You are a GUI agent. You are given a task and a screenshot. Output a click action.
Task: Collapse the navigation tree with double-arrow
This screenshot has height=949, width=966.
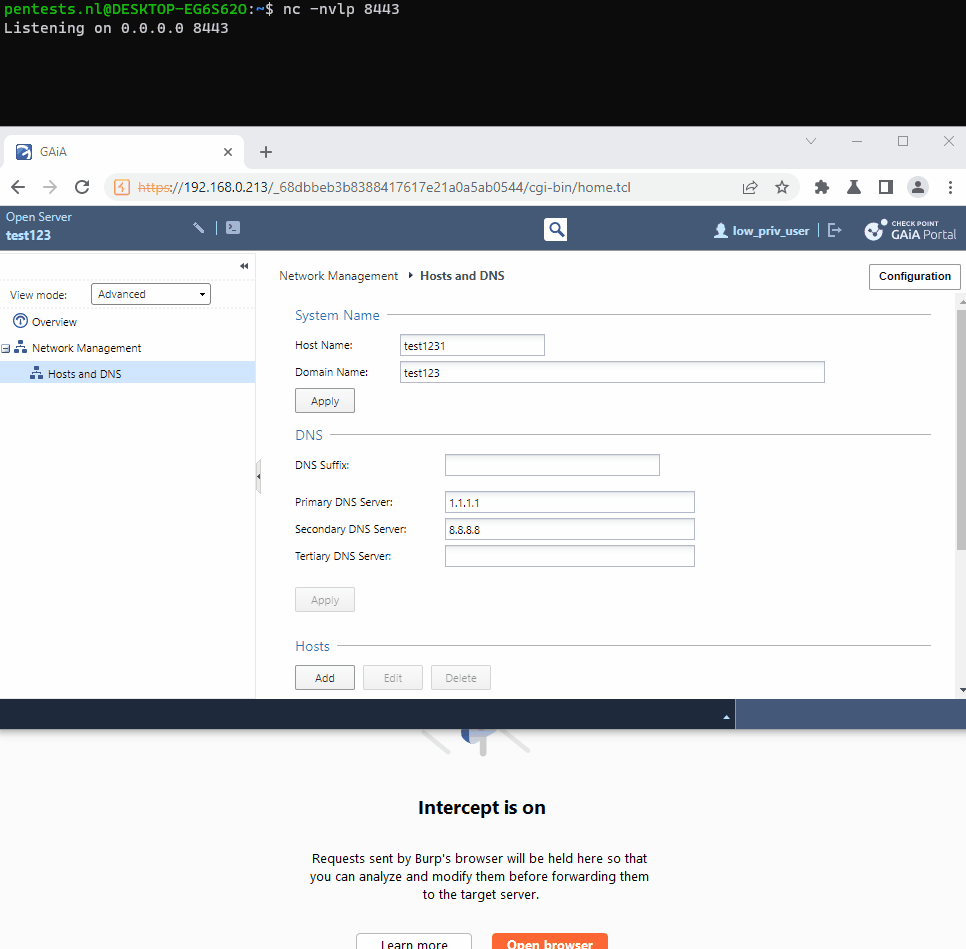tap(244, 266)
